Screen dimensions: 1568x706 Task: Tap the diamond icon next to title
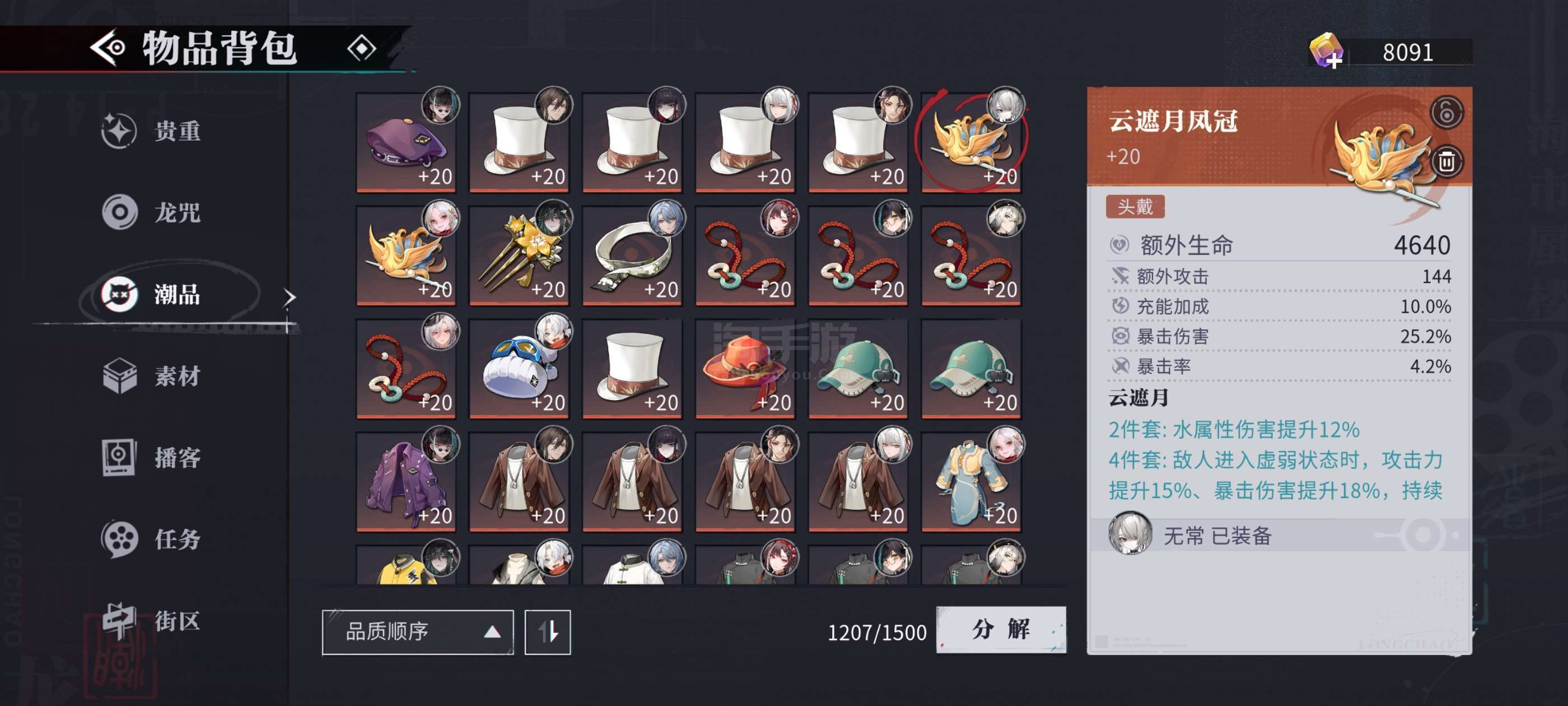coord(362,48)
